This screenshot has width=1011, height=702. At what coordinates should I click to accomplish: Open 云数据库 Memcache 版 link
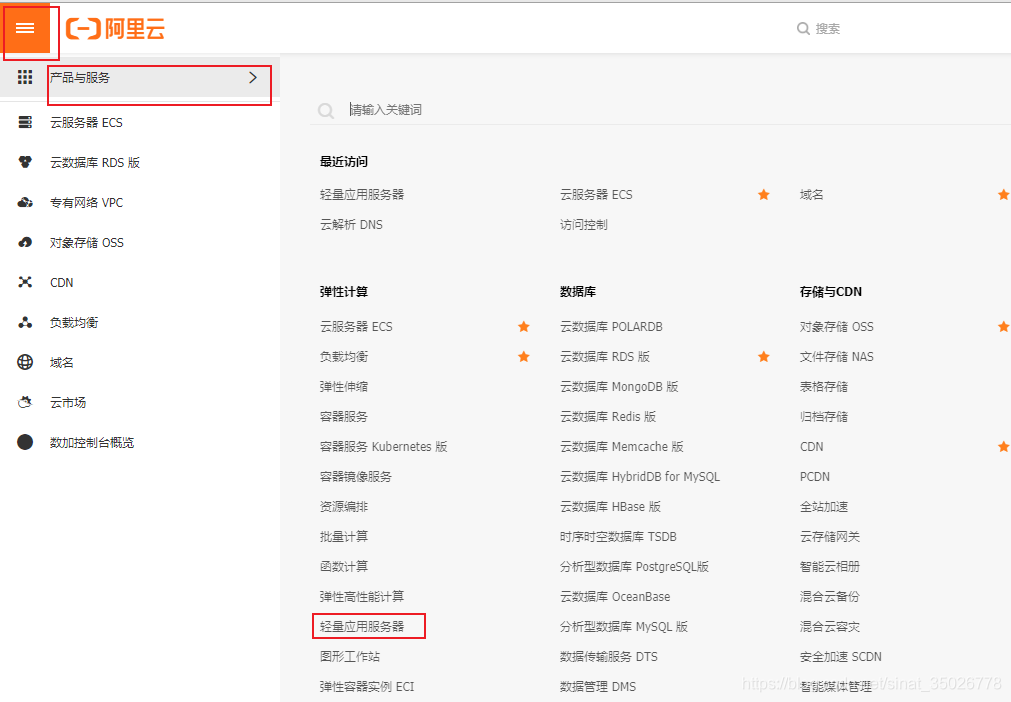click(622, 447)
